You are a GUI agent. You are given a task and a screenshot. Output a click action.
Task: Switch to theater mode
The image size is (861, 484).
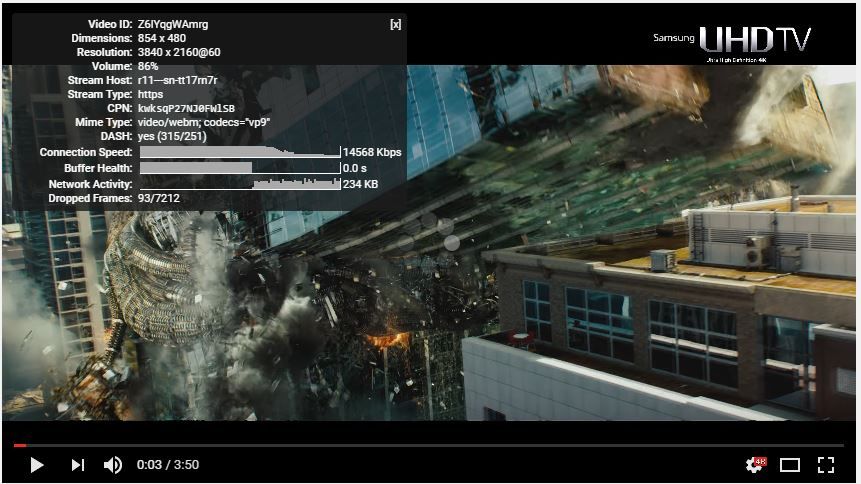pyautogui.click(x=790, y=465)
